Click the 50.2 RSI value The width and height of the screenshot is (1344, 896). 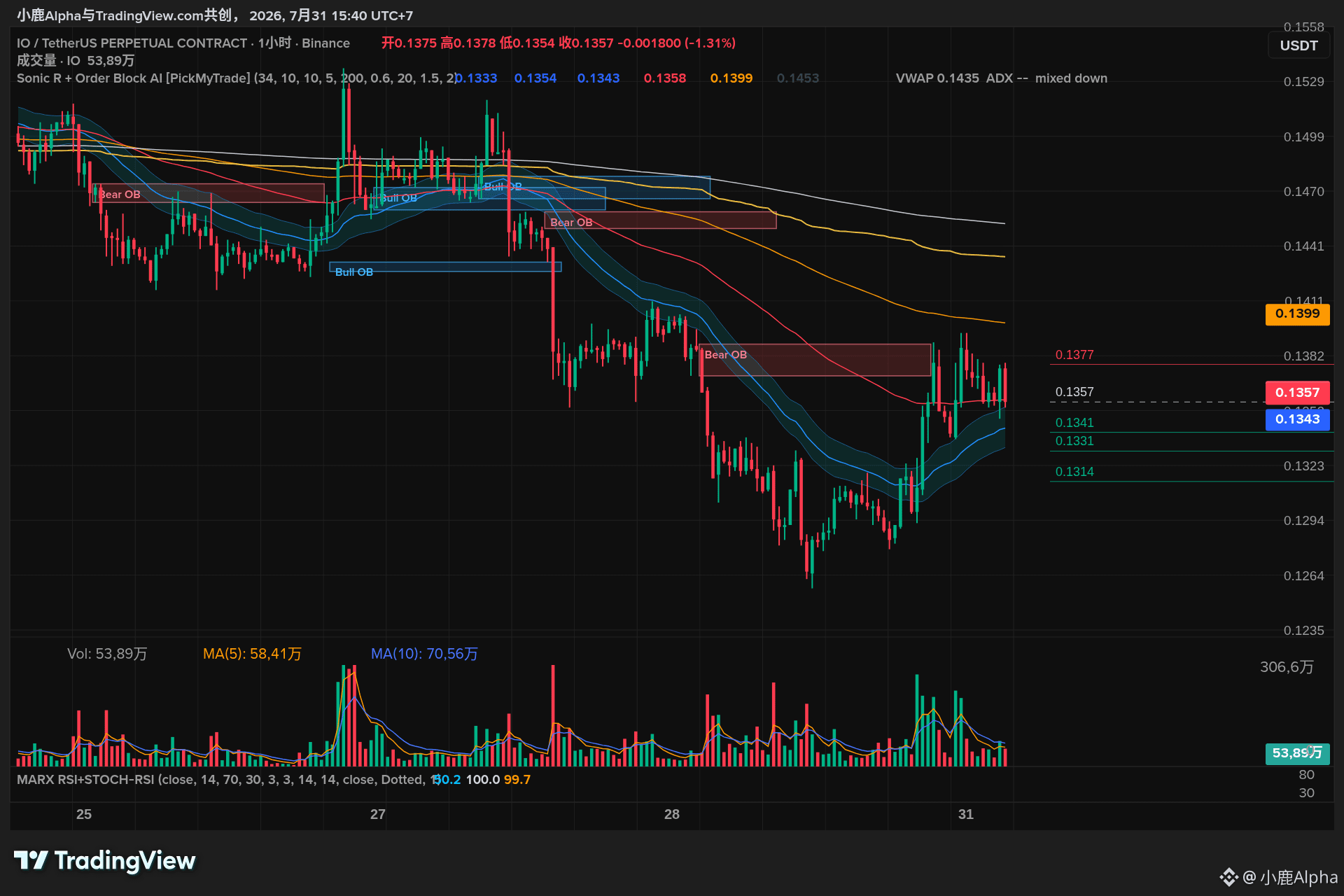pos(447,780)
